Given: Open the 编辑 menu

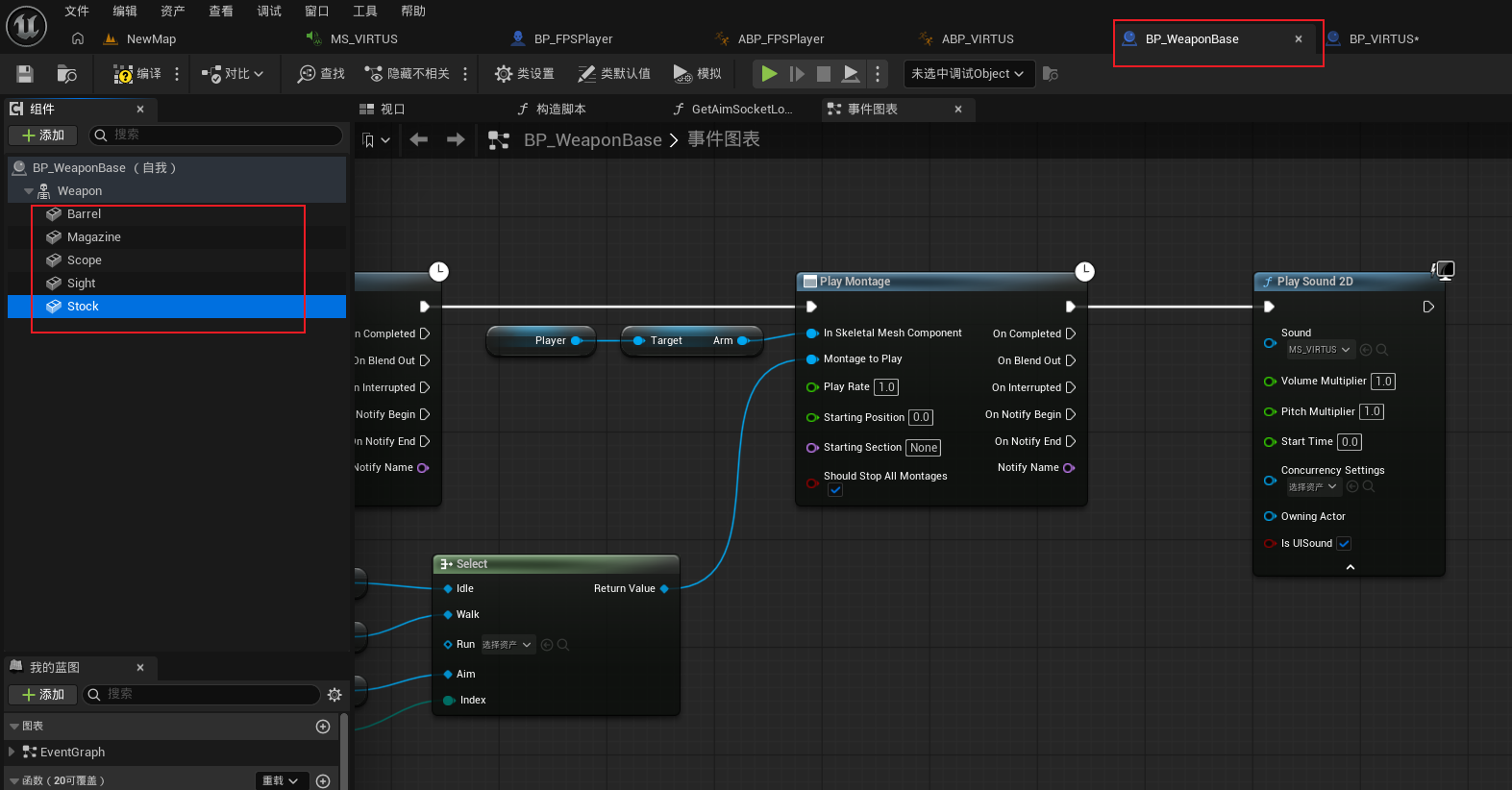Looking at the screenshot, I should [125, 12].
